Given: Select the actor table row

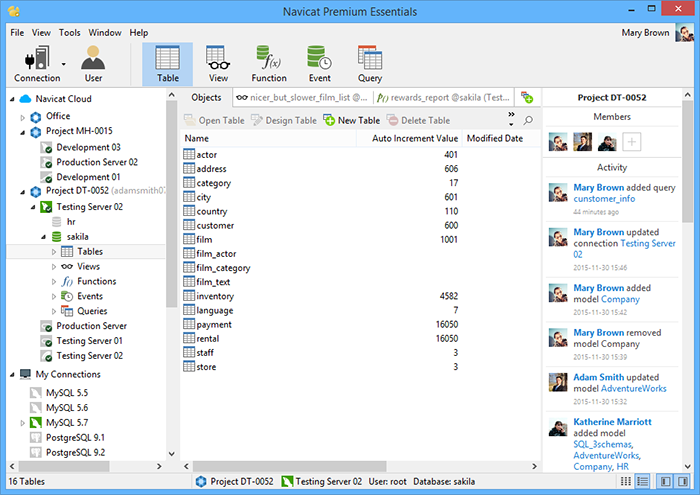Looking at the screenshot, I should [360, 154].
